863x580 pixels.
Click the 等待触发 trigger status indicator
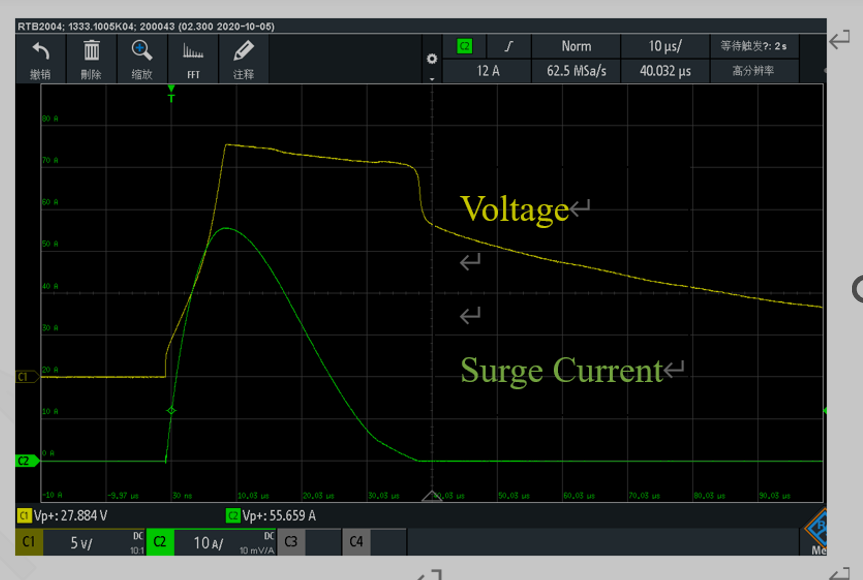tap(754, 46)
